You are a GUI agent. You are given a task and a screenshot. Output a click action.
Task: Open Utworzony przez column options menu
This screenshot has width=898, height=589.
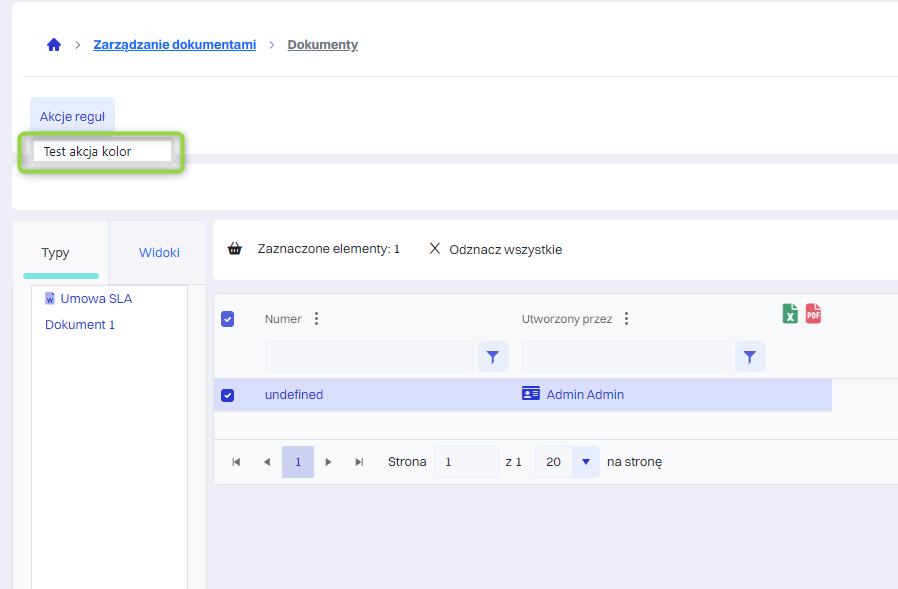coord(627,319)
